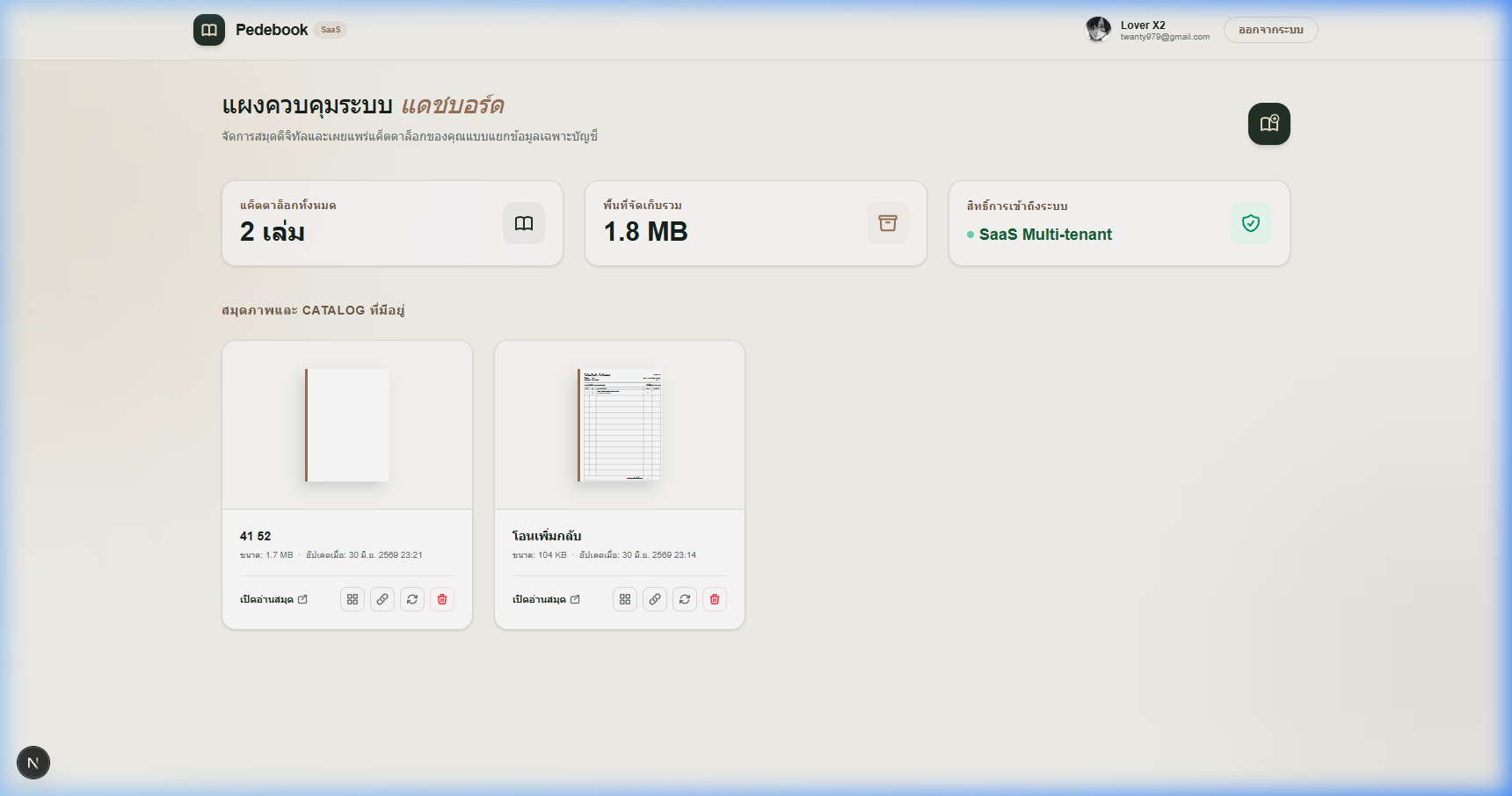Image resolution: width=1512 pixels, height=796 pixels.
Task: Click the total catalog book icon
Action: coord(524,223)
